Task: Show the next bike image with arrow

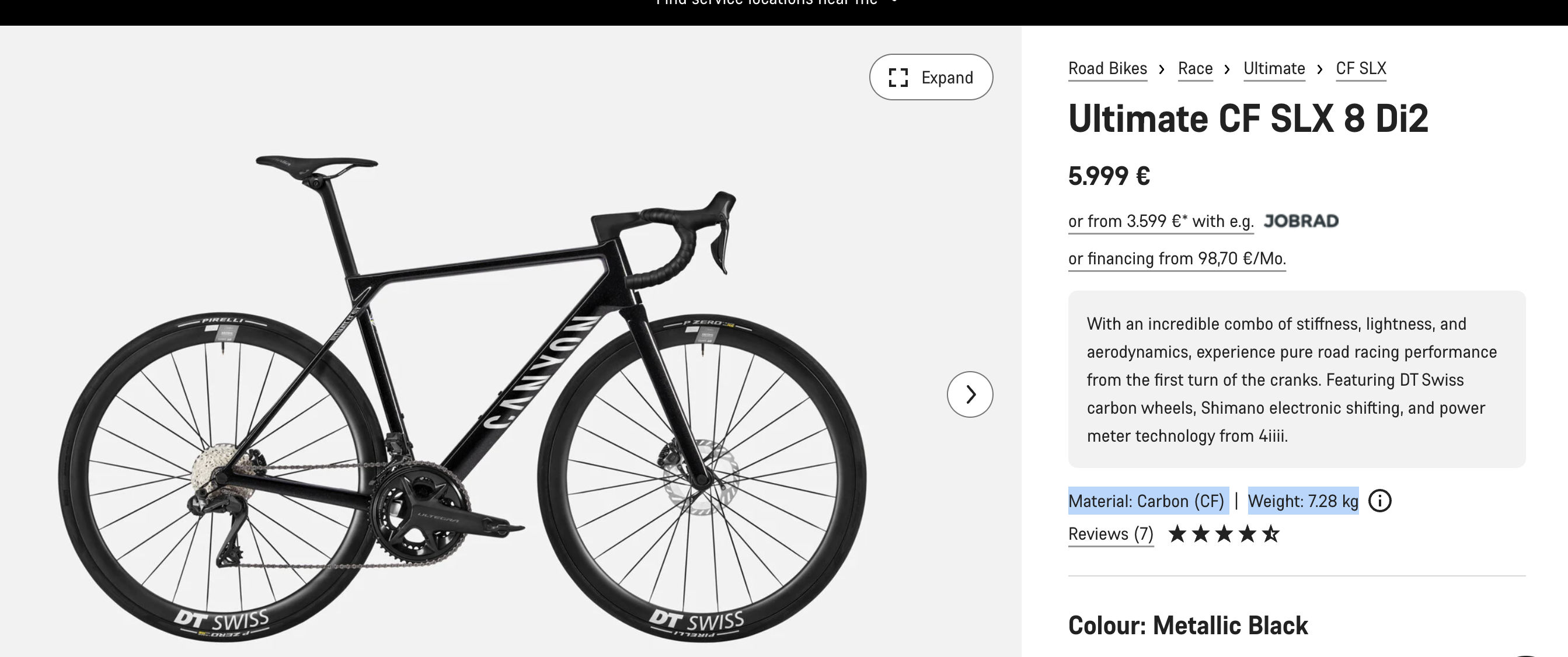Action: pyautogui.click(x=970, y=394)
